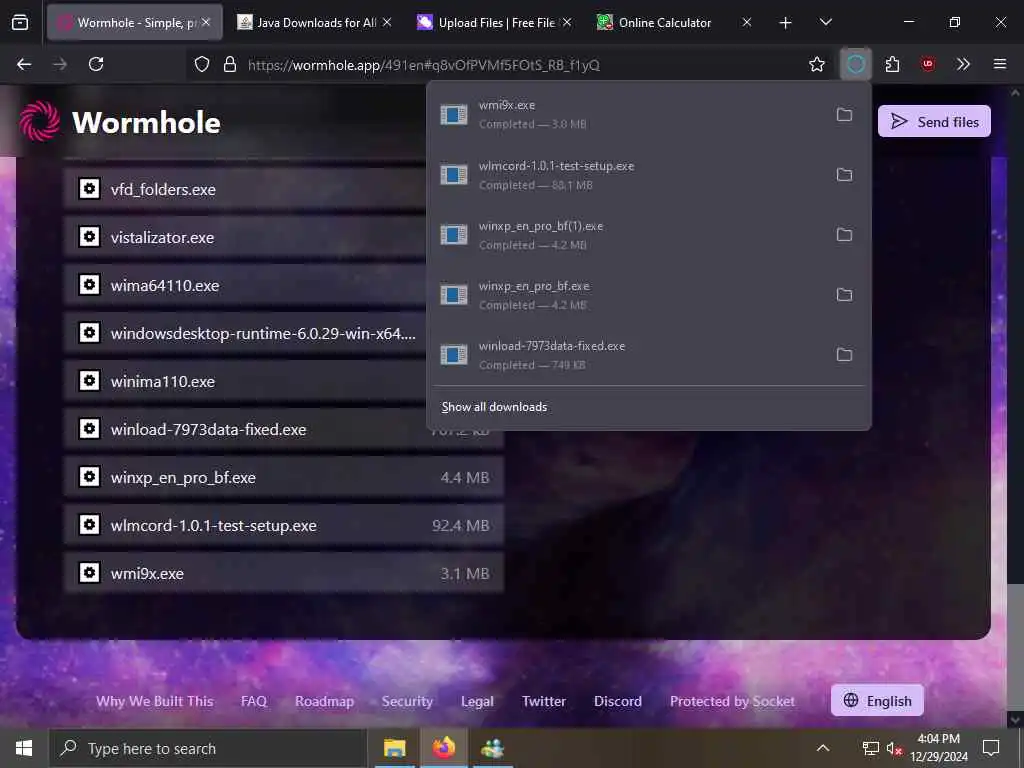Image resolution: width=1024 pixels, height=768 pixels.
Task: Open the Security link
Action: pyautogui.click(x=407, y=701)
